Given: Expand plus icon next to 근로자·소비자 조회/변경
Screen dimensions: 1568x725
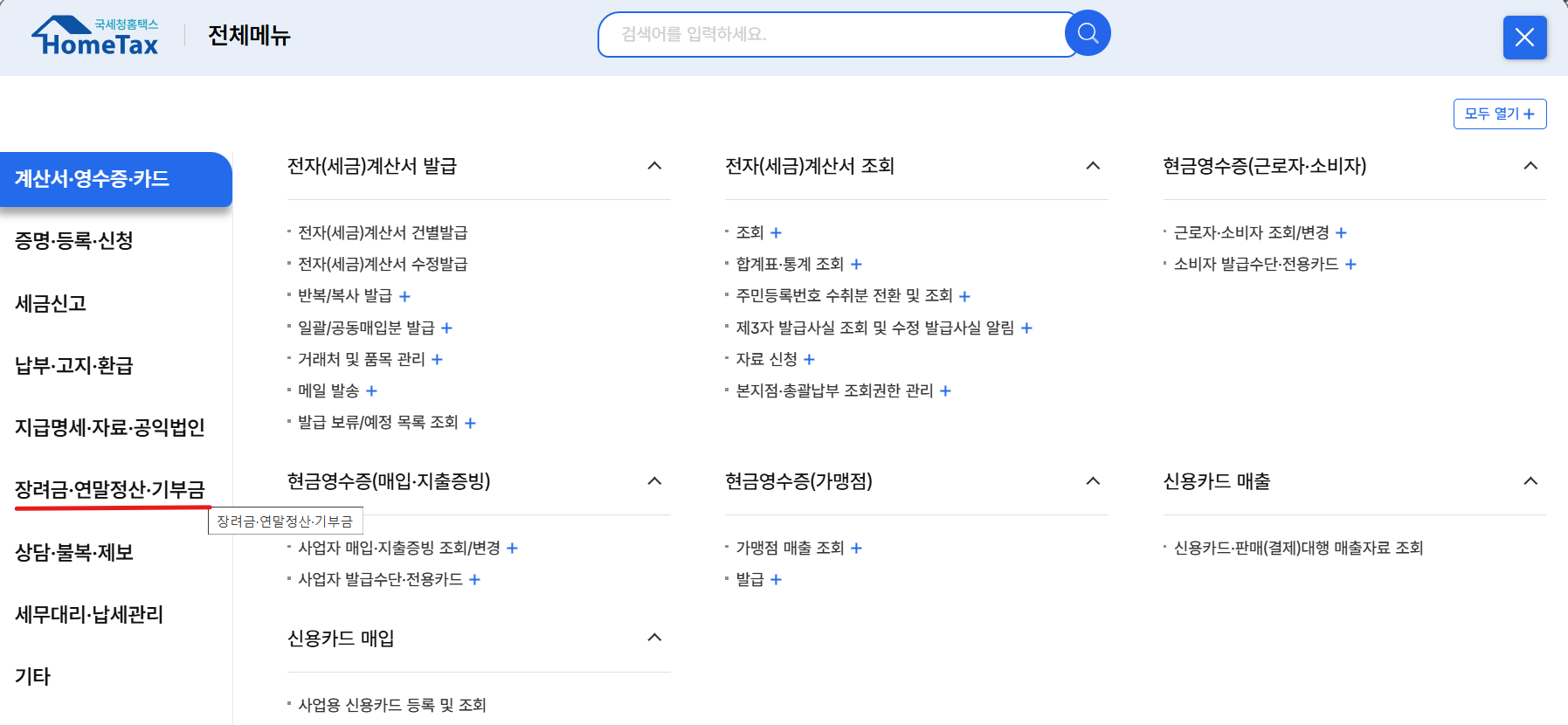Looking at the screenshot, I should (x=1341, y=233).
